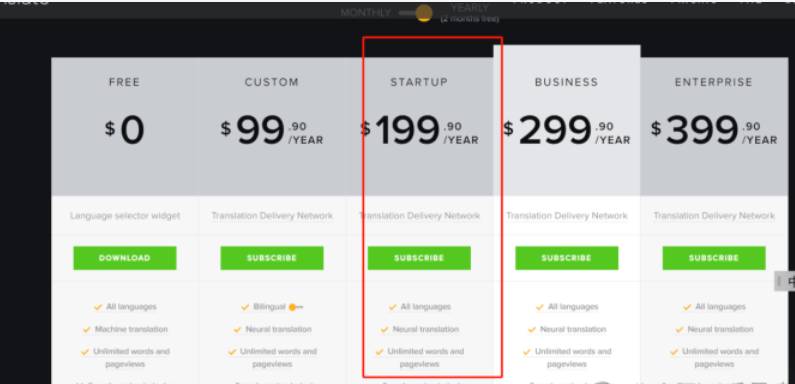Click checkmark beside Enterprise plan Neural translation
This screenshot has width=795, height=384.
[x=679, y=330]
